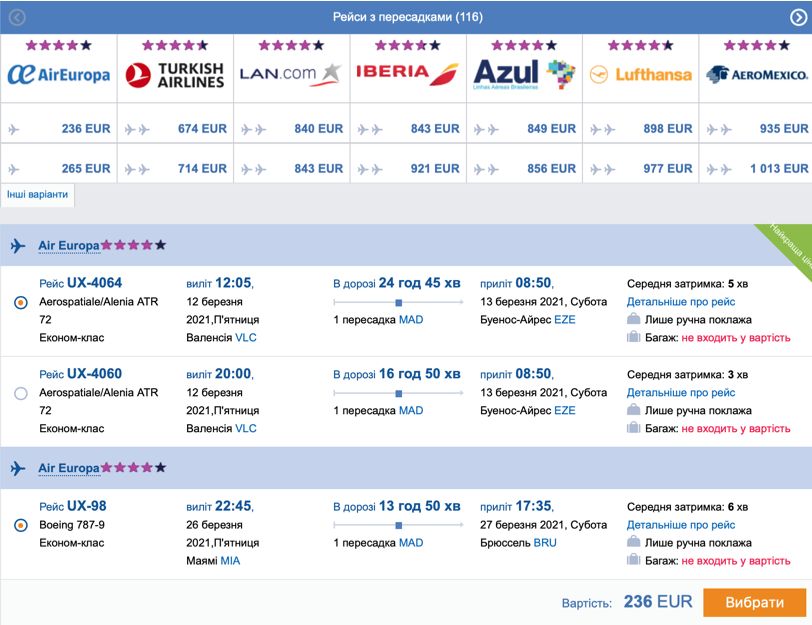The image size is (812, 625).
Task: Click the Turkish Airlines logo
Action: point(175,74)
